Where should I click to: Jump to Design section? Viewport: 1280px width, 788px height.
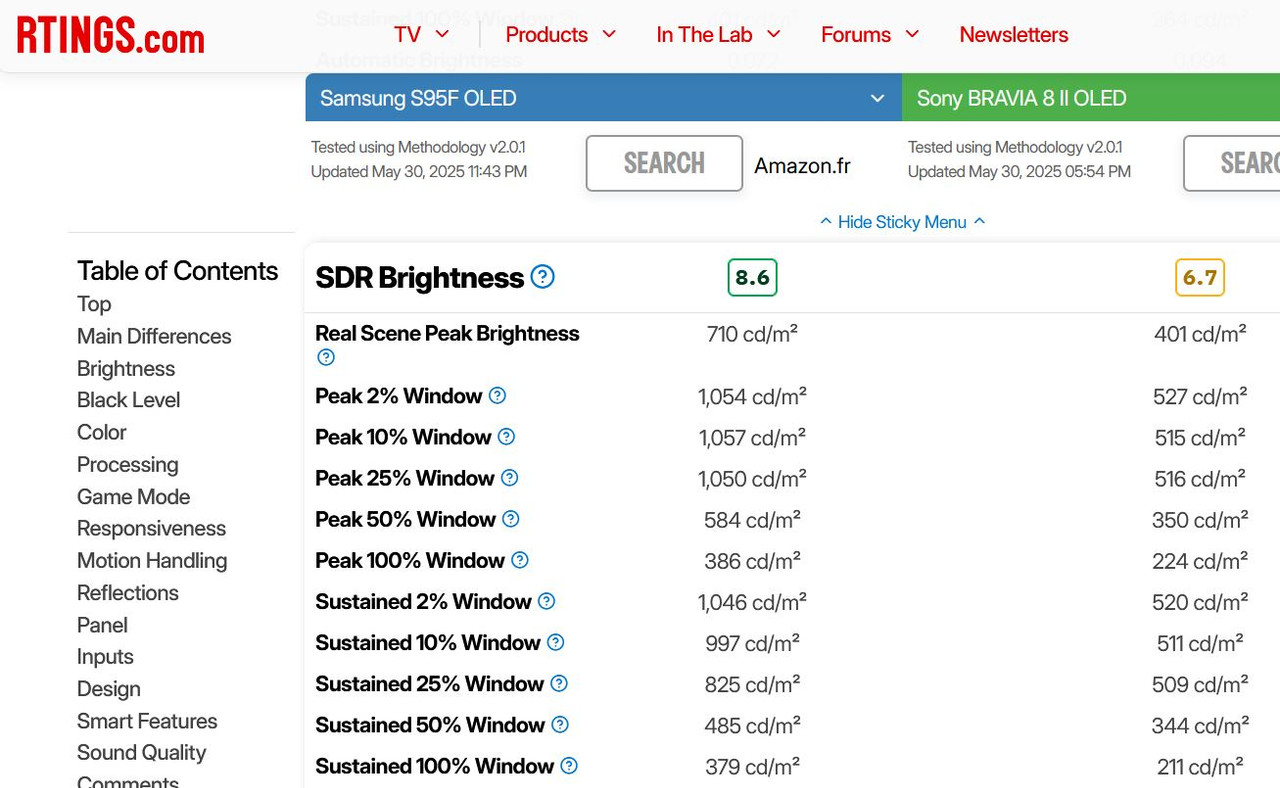[108, 689]
